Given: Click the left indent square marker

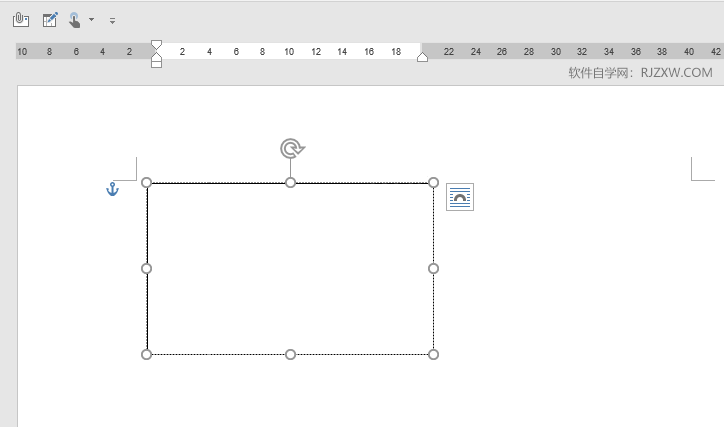Looking at the screenshot, I should coord(157,64).
